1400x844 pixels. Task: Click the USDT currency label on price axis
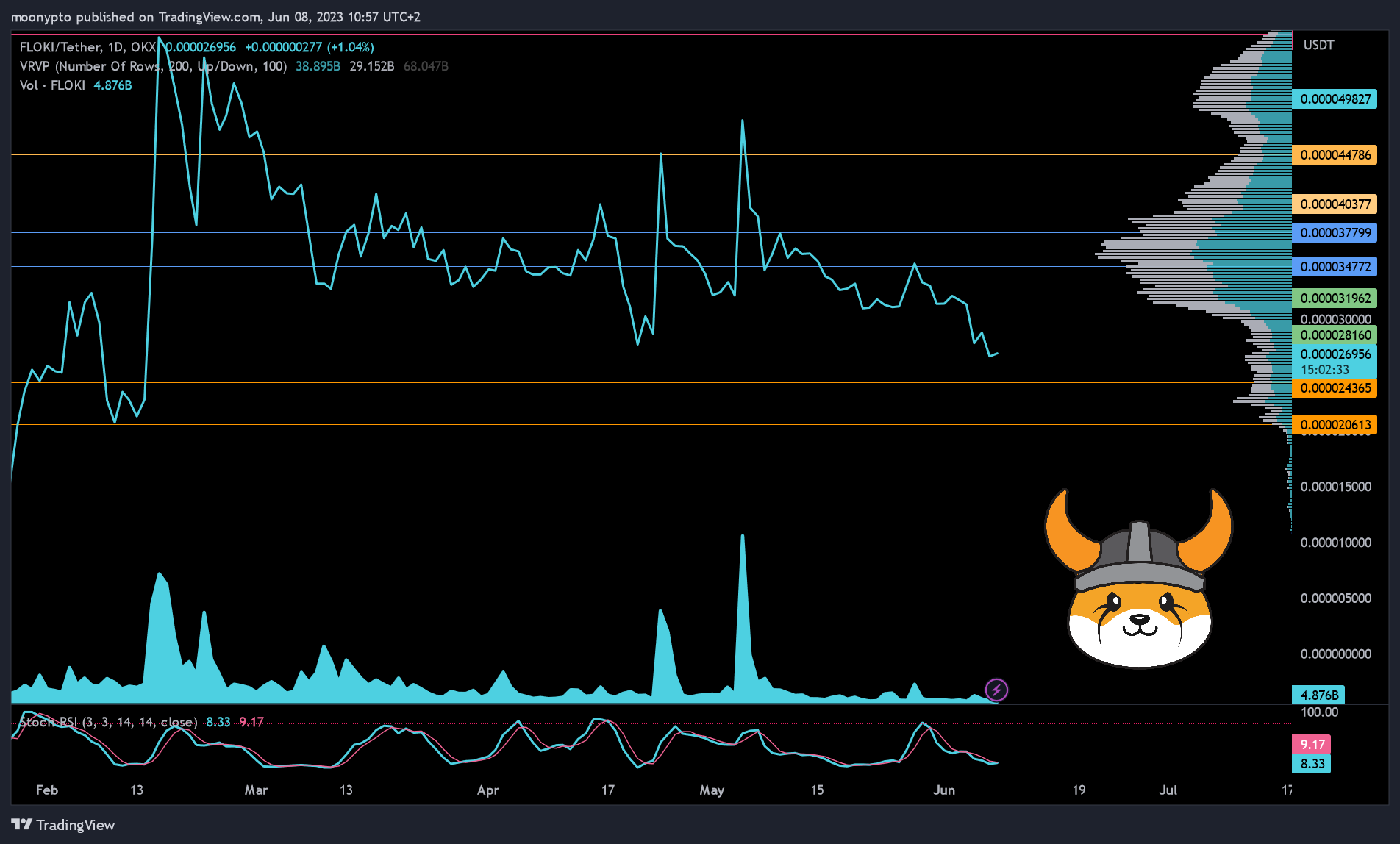pyautogui.click(x=1318, y=45)
